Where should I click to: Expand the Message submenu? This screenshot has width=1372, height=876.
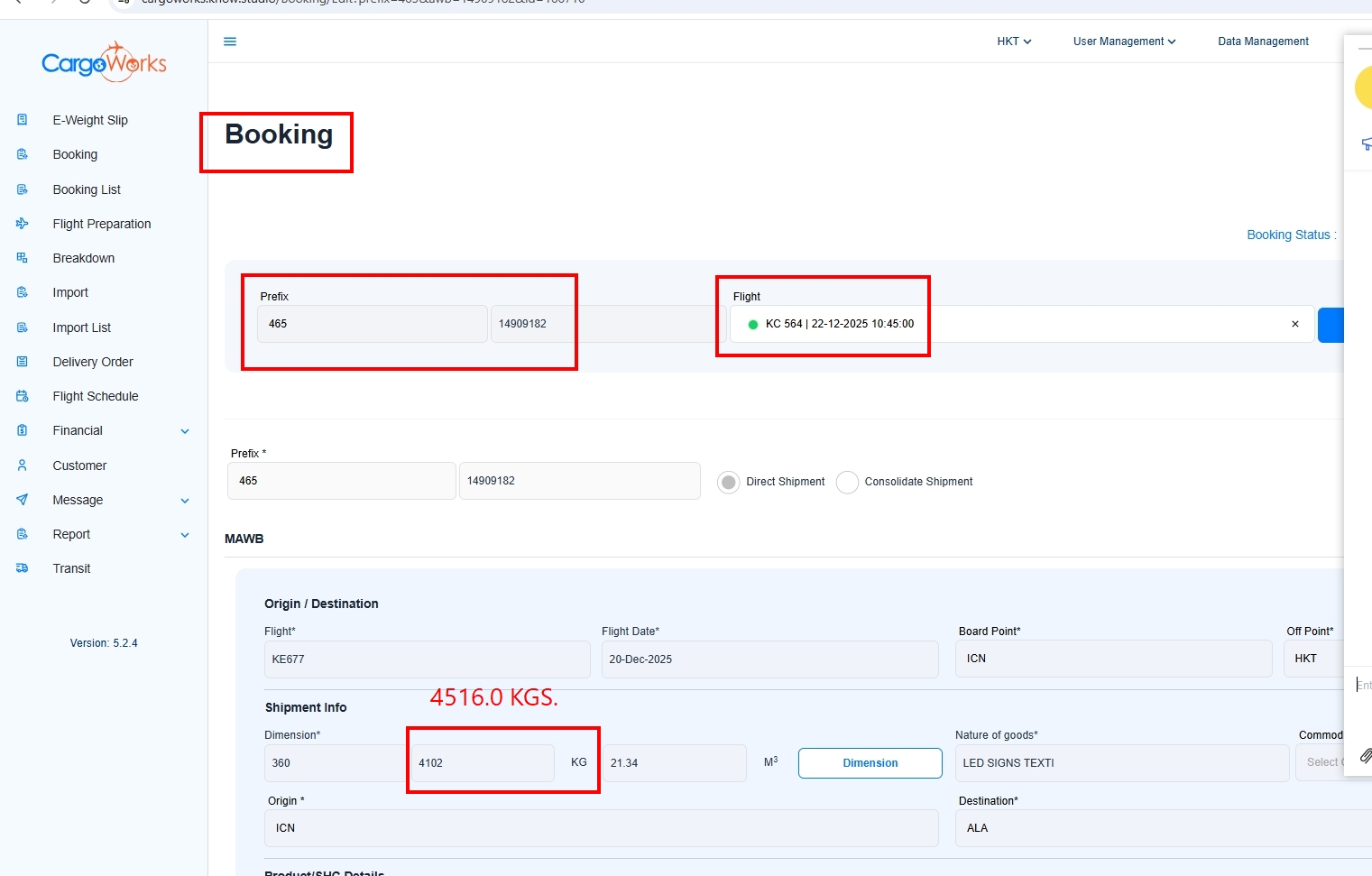(185, 501)
